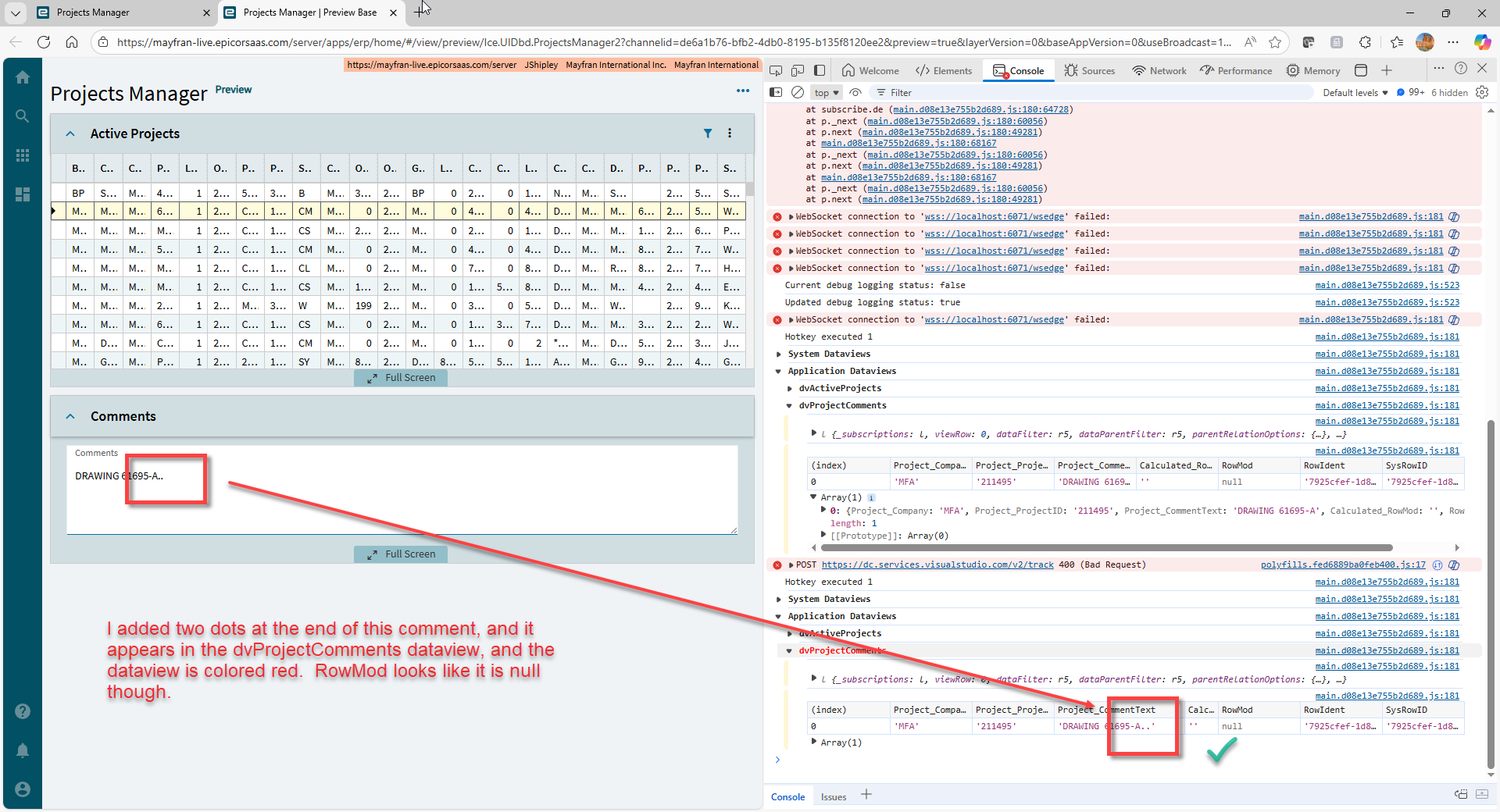Open the notifications bell in sidebar
Image resolution: width=1500 pixels, height=812 pixels.
(x=23, y=750)
